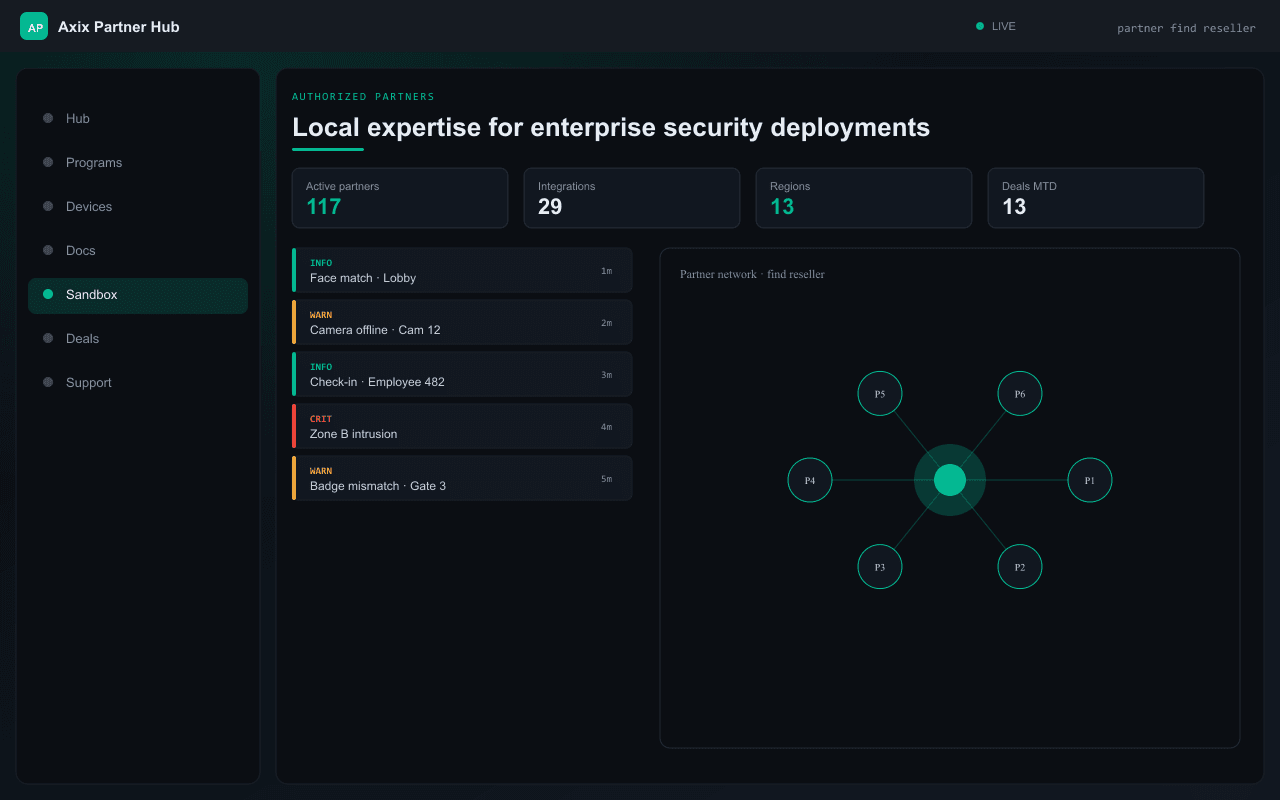Go to Programs in the sidebar
The width and height of the screenshot is (1280, 800).
pyautogui.click(x=138, y=162)
